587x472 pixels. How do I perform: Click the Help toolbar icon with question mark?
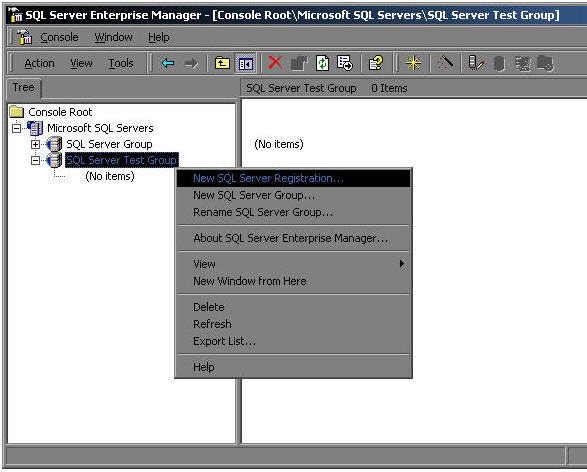click(376, 63)
